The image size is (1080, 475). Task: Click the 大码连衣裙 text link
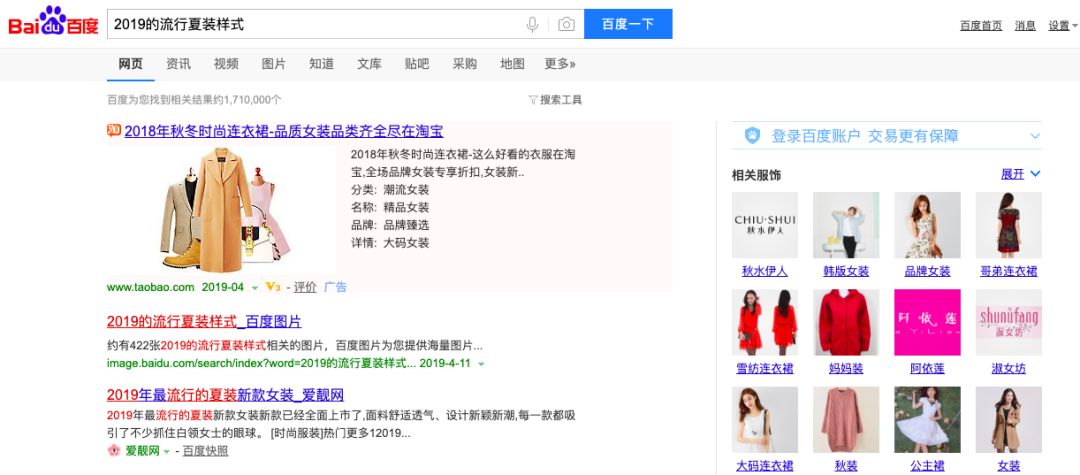(x=765, y=466)
